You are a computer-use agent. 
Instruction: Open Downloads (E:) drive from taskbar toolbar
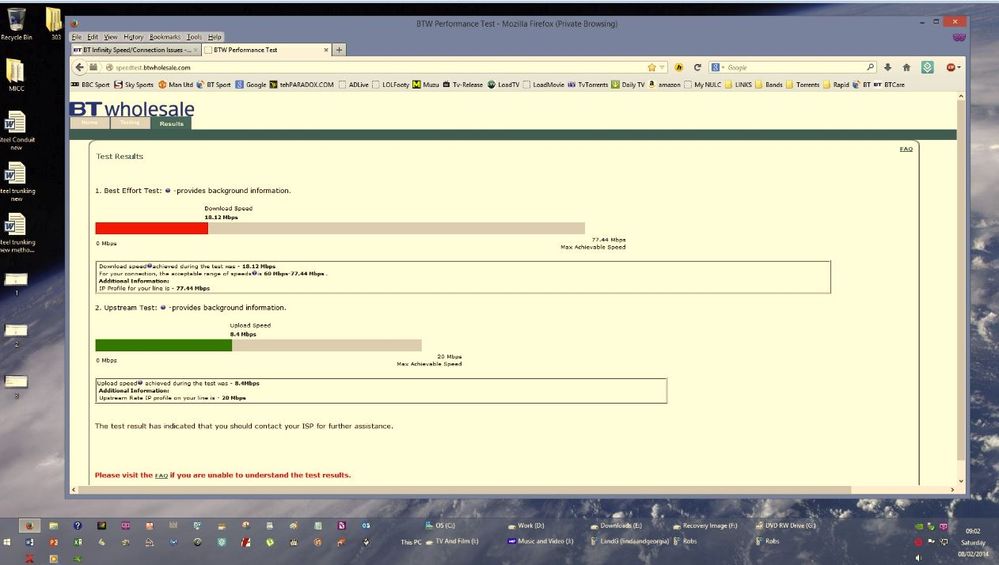(616, 526)
